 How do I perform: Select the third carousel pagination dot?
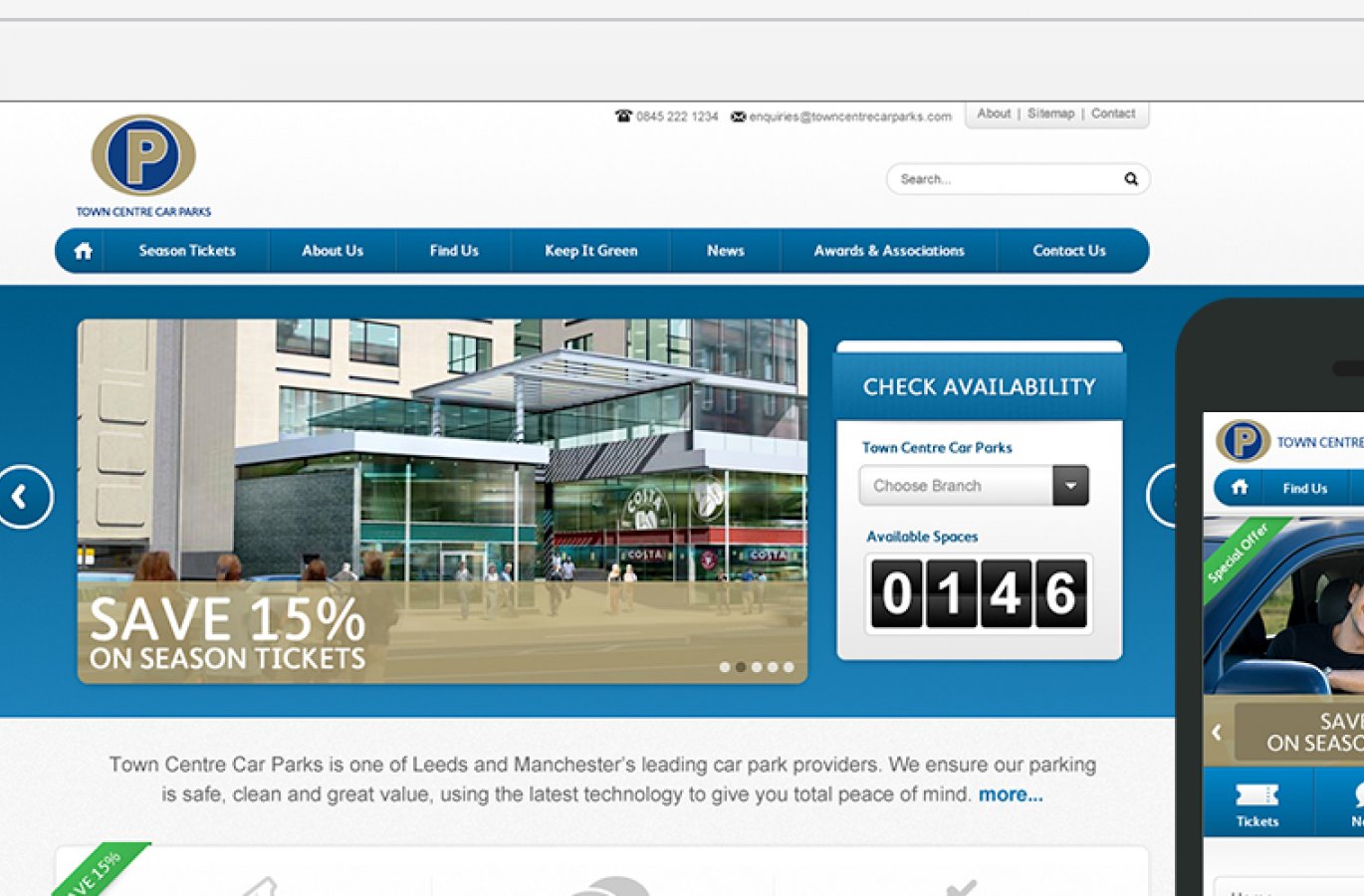(x=757, y=667)
